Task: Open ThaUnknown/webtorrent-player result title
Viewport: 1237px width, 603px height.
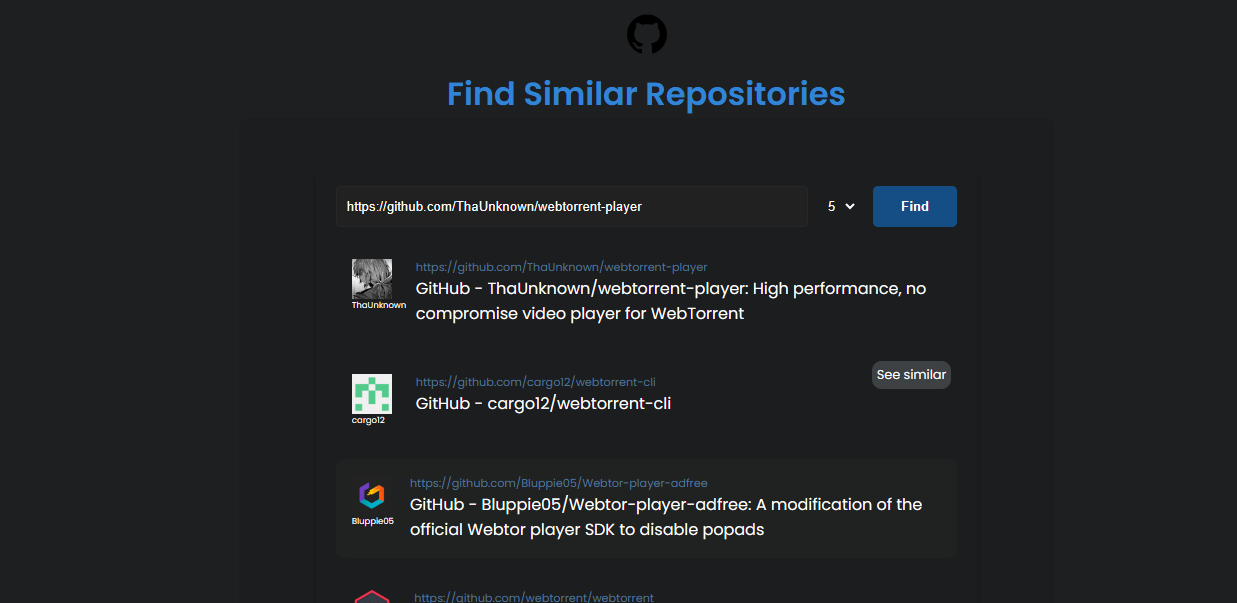Action: click(671, 301)
